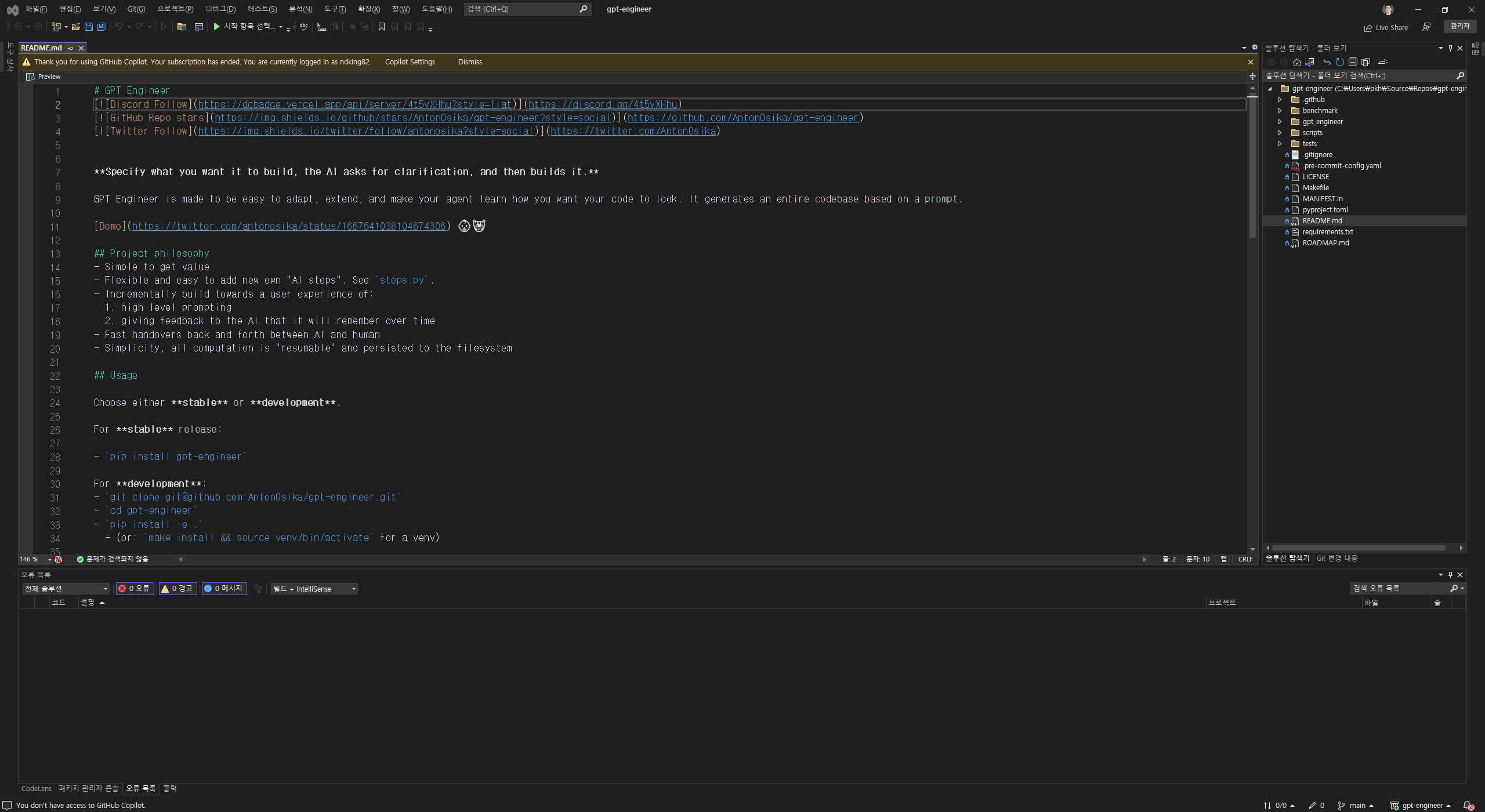Screen dimensions: 1485x812
Task: Click the green Start run arrow
Action: click(216, 27)
